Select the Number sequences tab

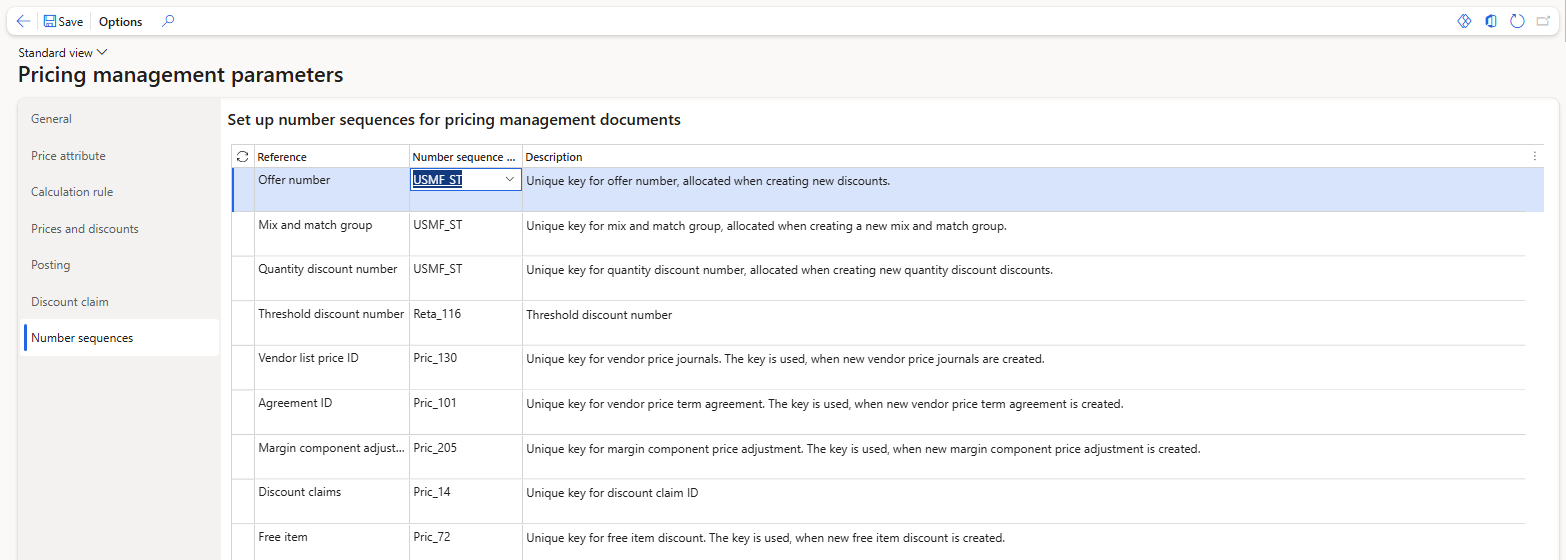point(120,338)
